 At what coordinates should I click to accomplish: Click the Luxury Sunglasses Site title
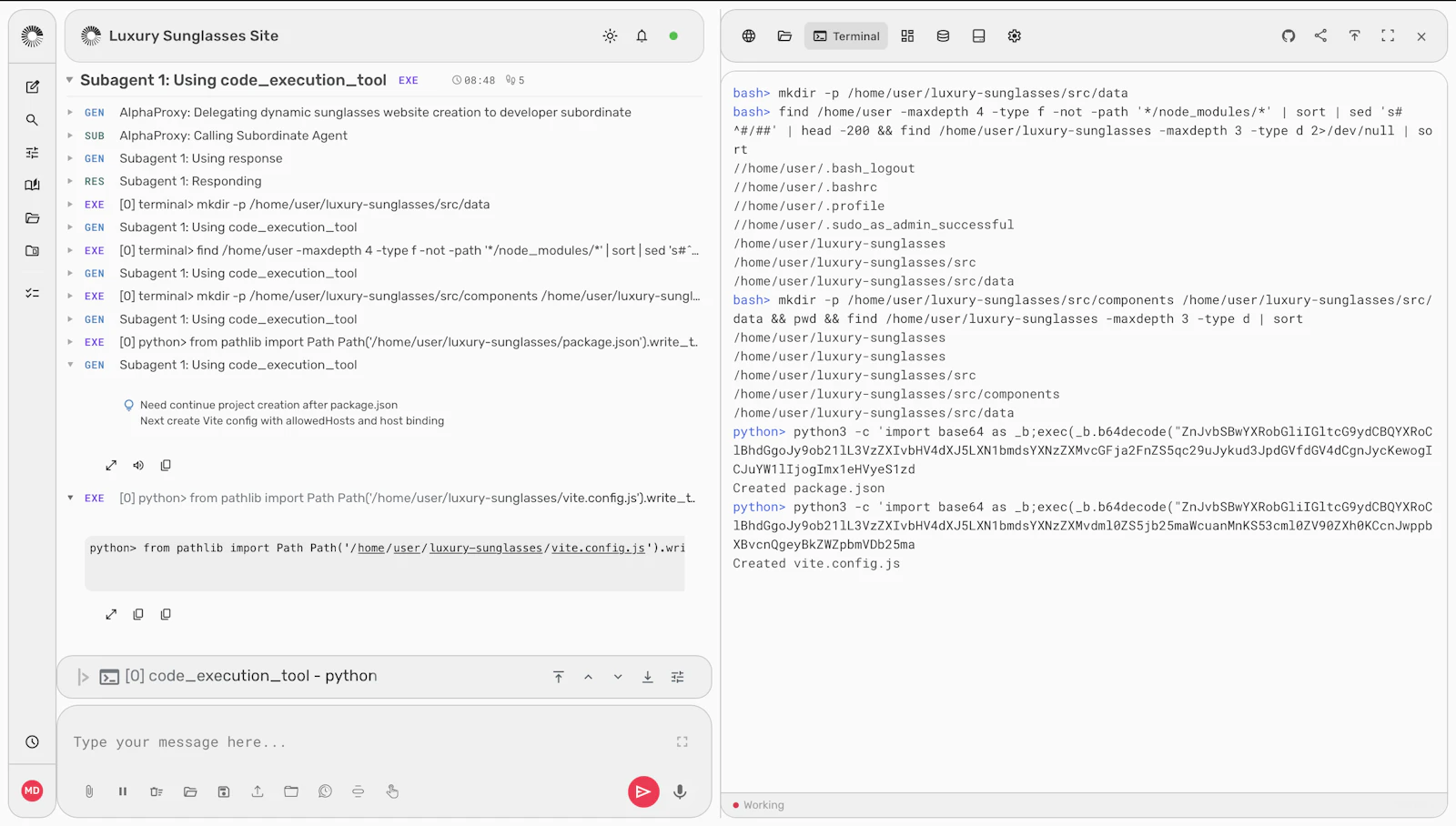[x=194, y=36]
